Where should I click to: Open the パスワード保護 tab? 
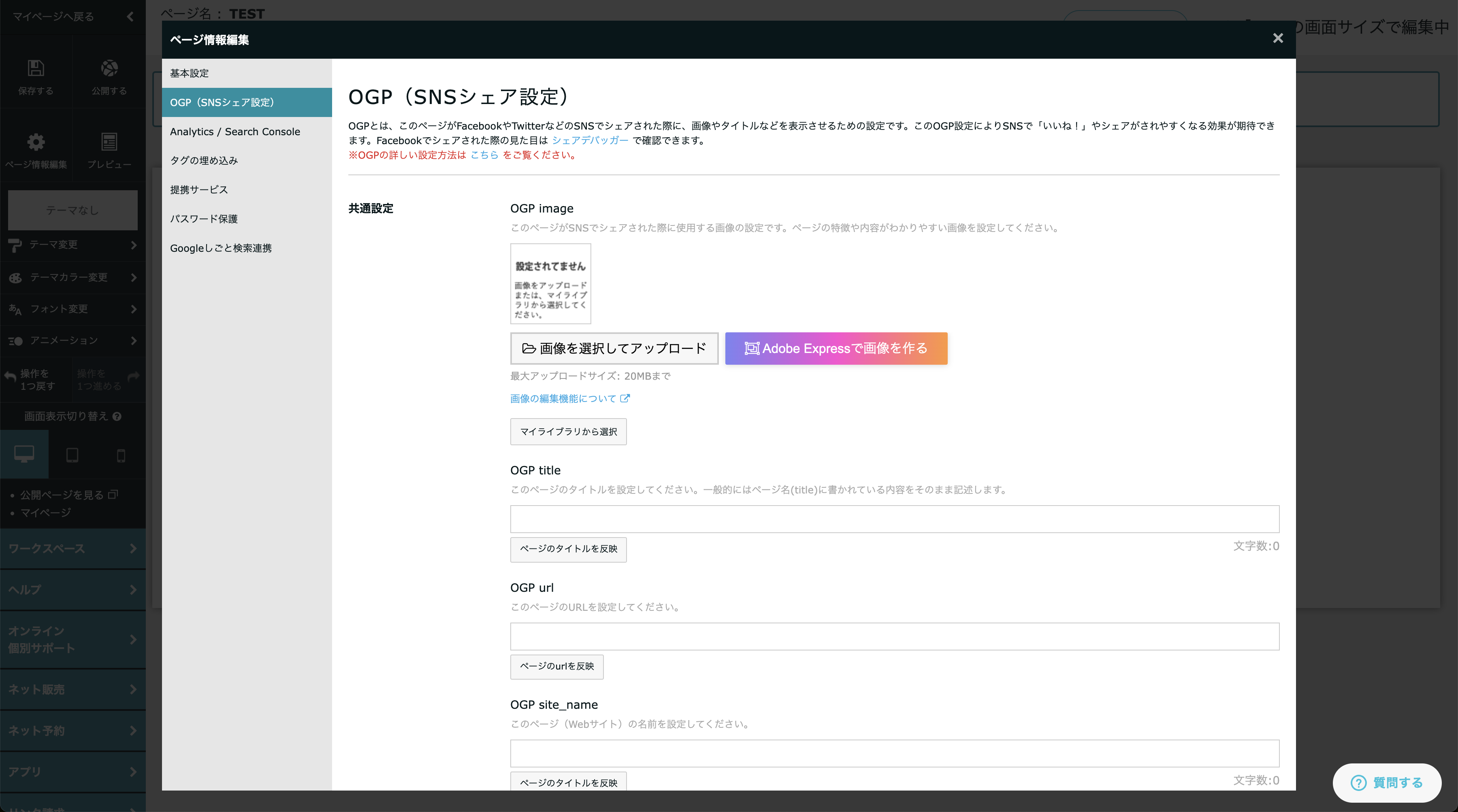pos(247,219)
